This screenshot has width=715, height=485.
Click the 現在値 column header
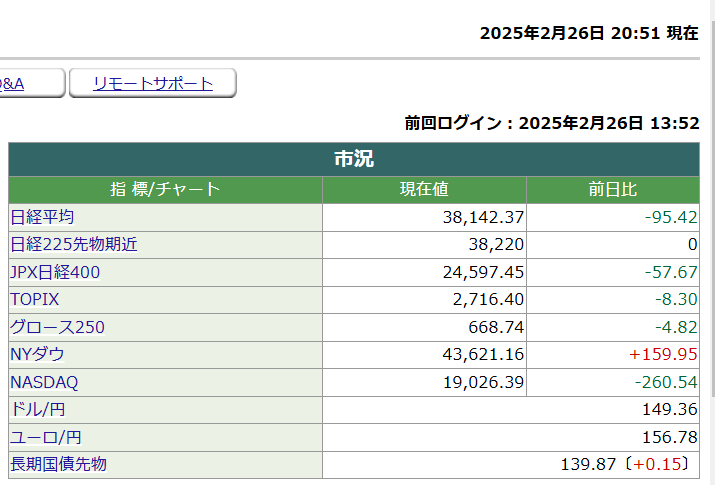424,190
